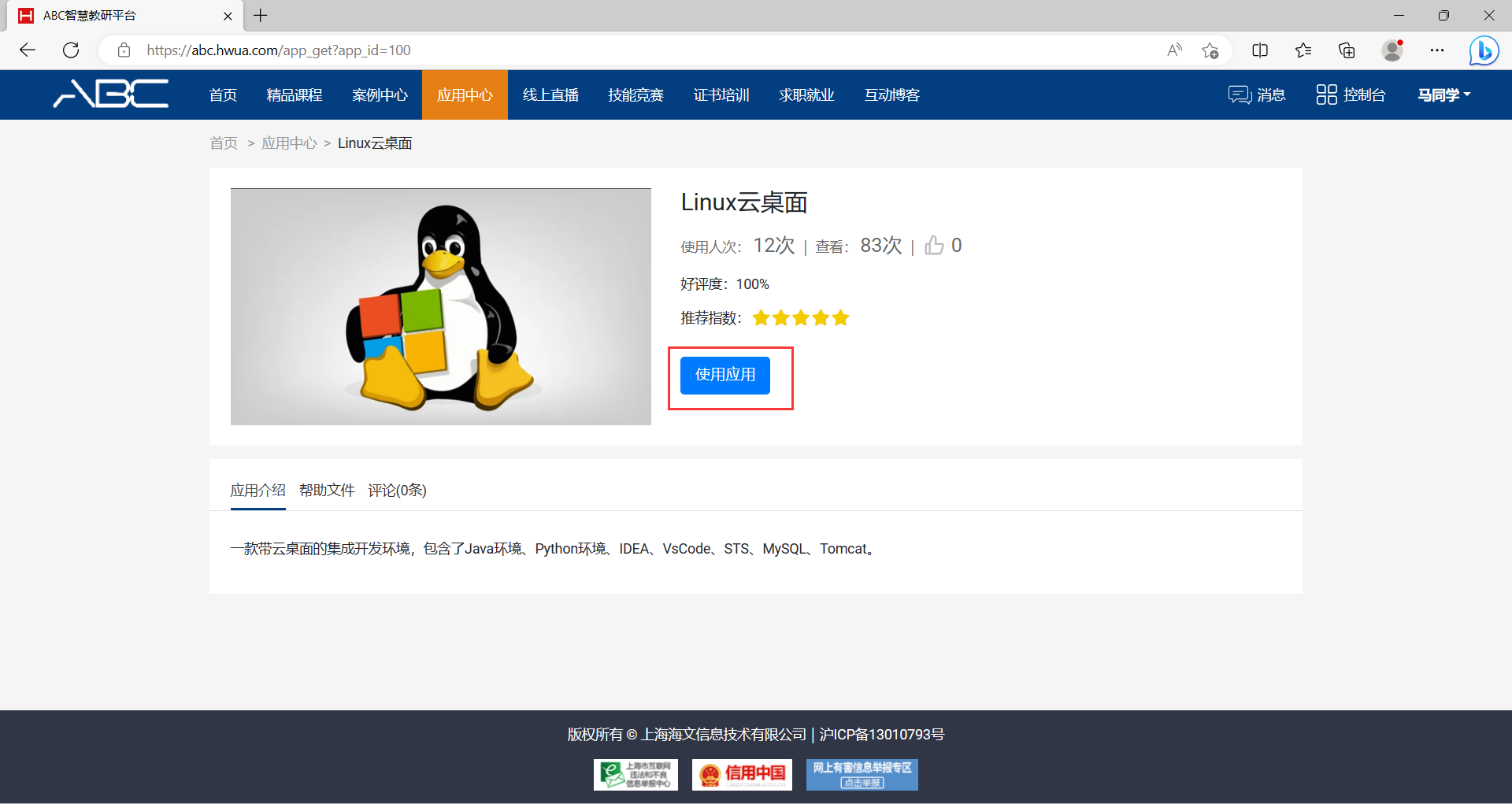Click the browser back arrow
The image size is (1512, 804).
[x=28, y=50]
